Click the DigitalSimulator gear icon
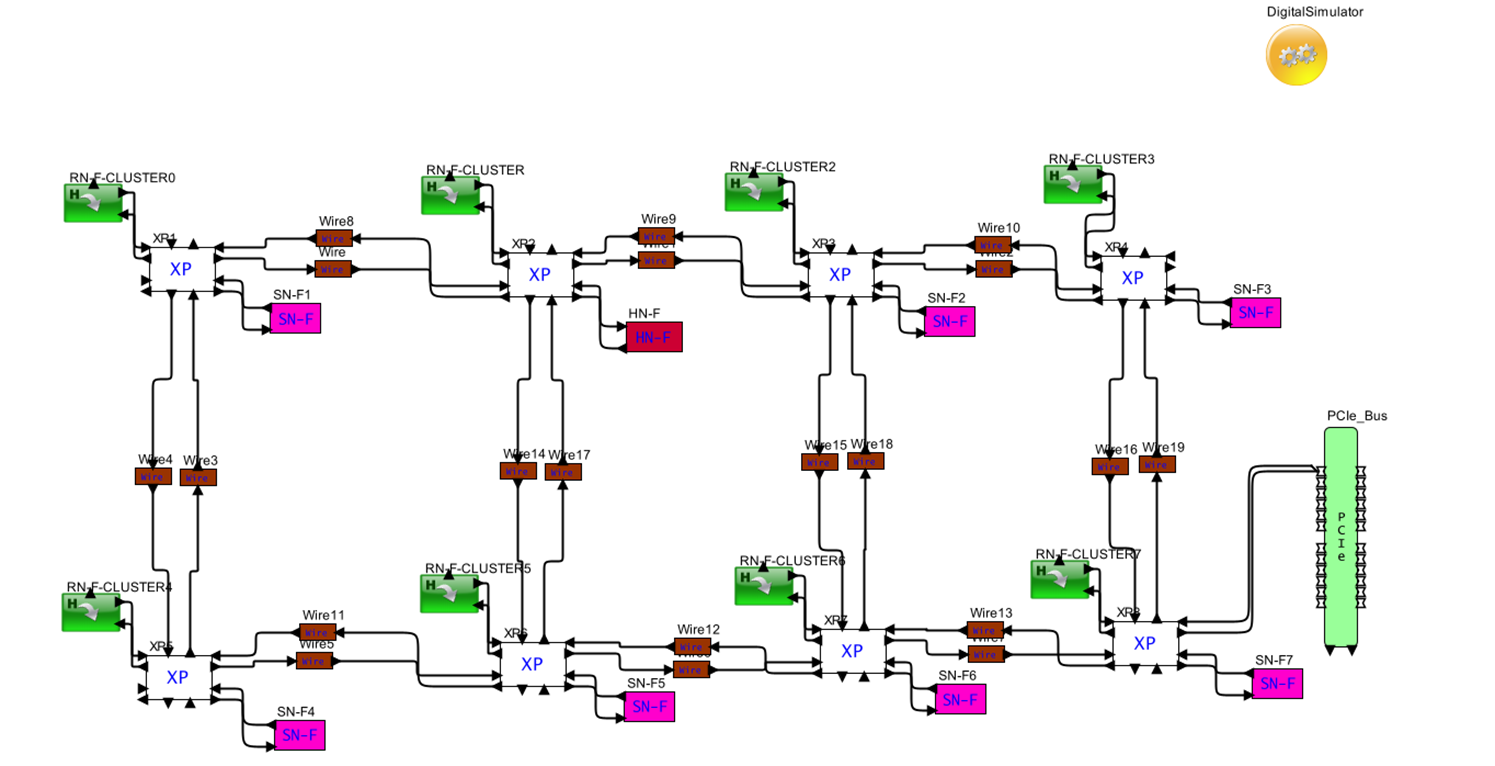The image size is (1495, 766). [x=1296, y=55]
